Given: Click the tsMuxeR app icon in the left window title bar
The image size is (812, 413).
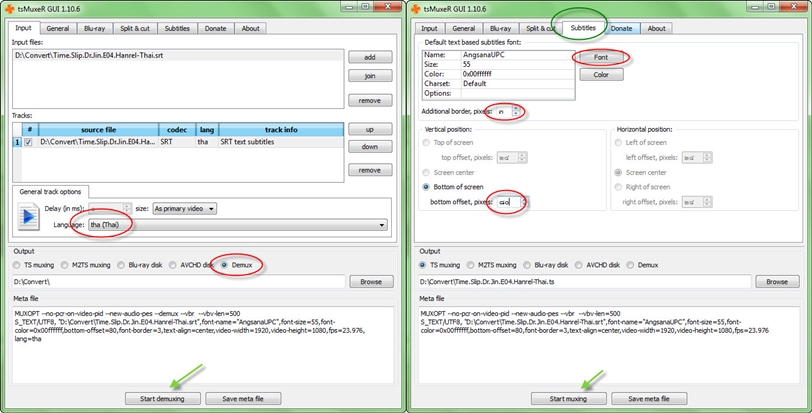Looking at the screenshot, I should pos(9,8).
